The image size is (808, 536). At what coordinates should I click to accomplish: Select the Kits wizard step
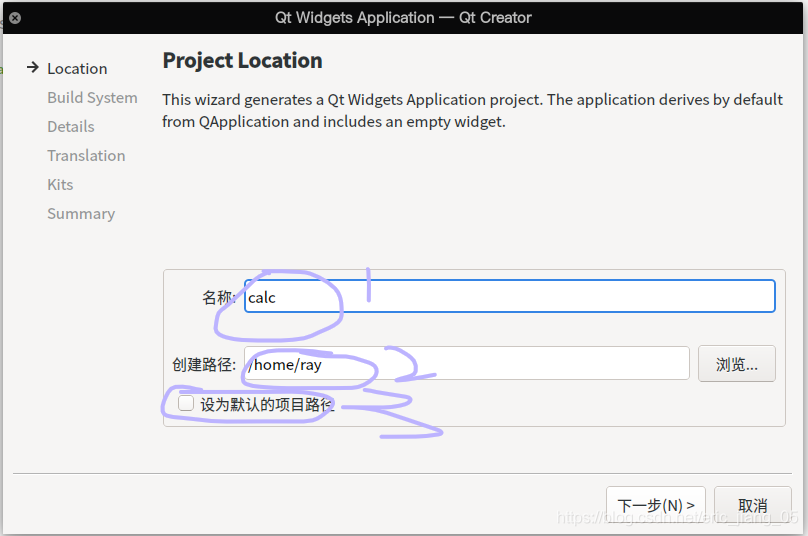(60, 185)
